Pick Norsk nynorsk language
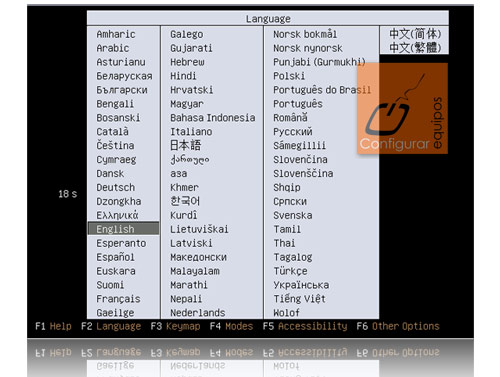The image size is (500, 377). coord(308,48)
